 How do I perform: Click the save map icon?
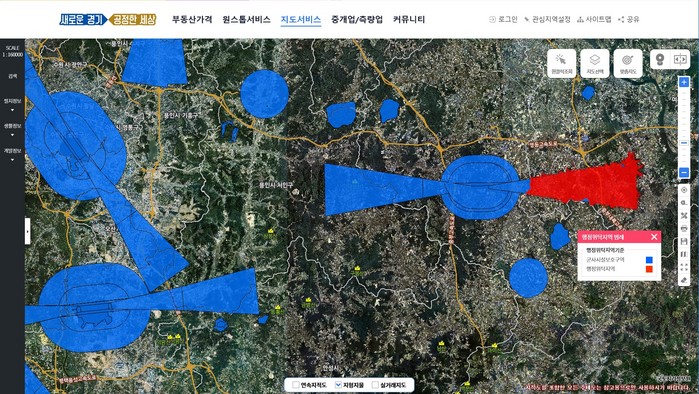[684, 241]
